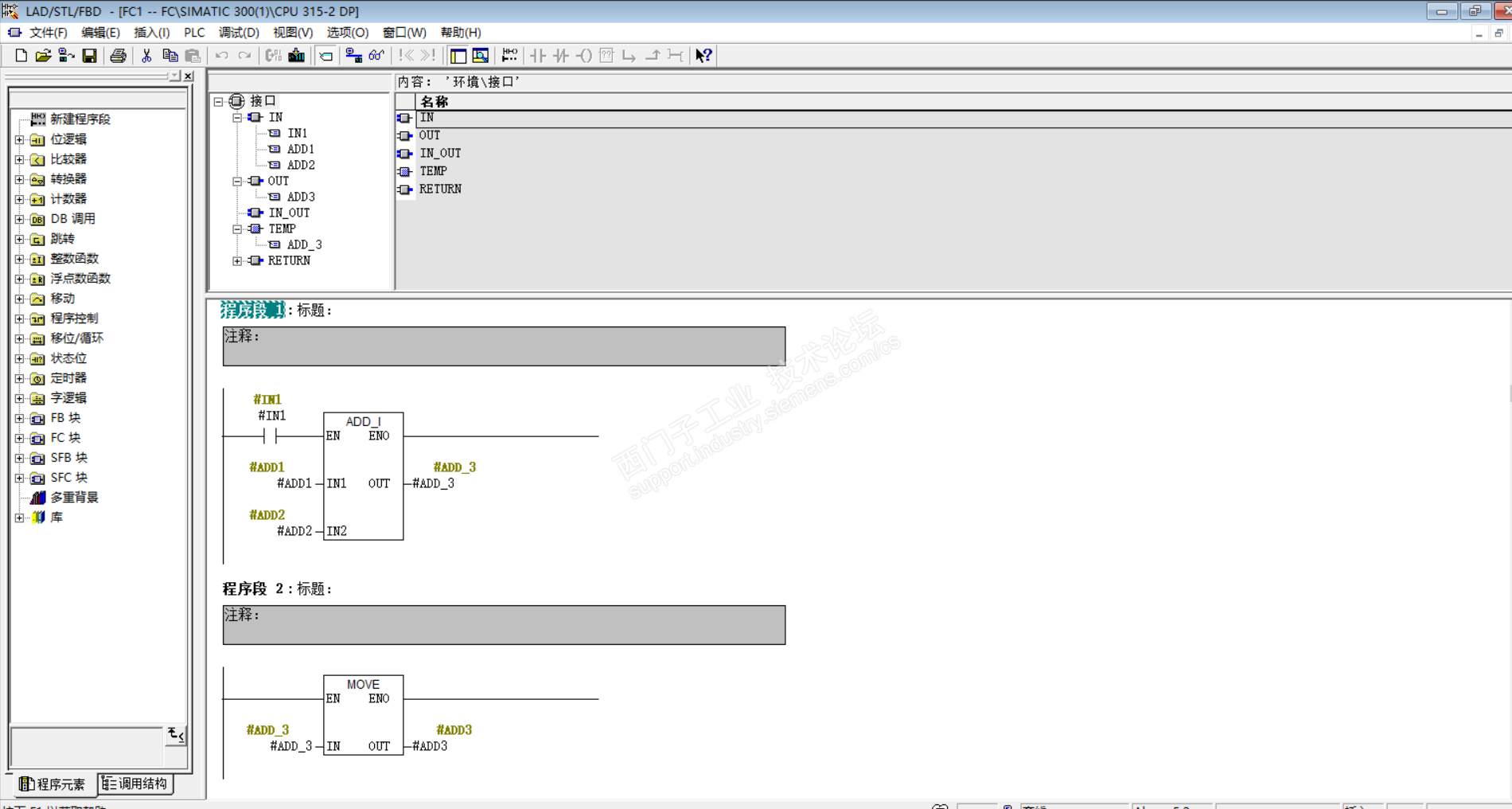The height and width of the screenshot is (809, 1512).
Task: Create a new block with New icon
Action: 21,55
